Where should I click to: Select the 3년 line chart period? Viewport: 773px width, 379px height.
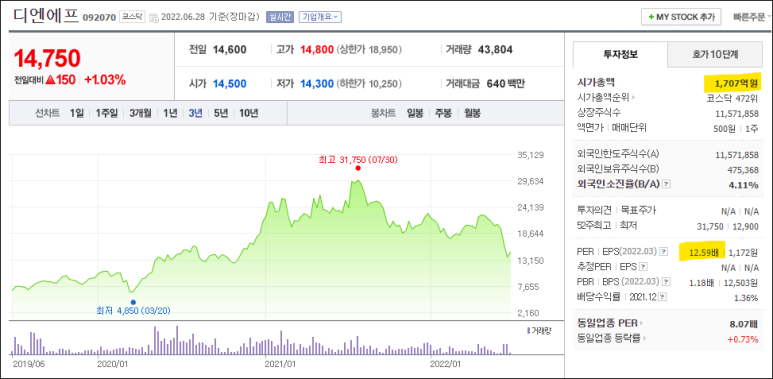click(x=195, y=113)
